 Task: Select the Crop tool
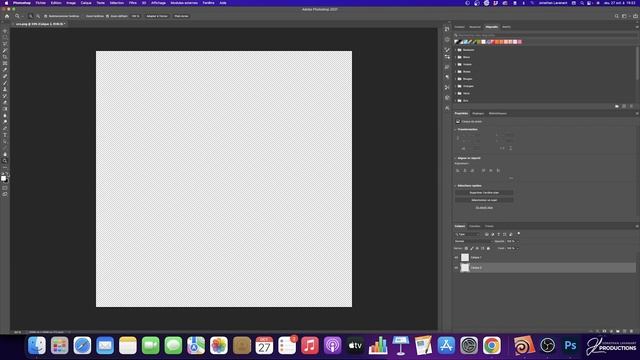coord(5,57)
